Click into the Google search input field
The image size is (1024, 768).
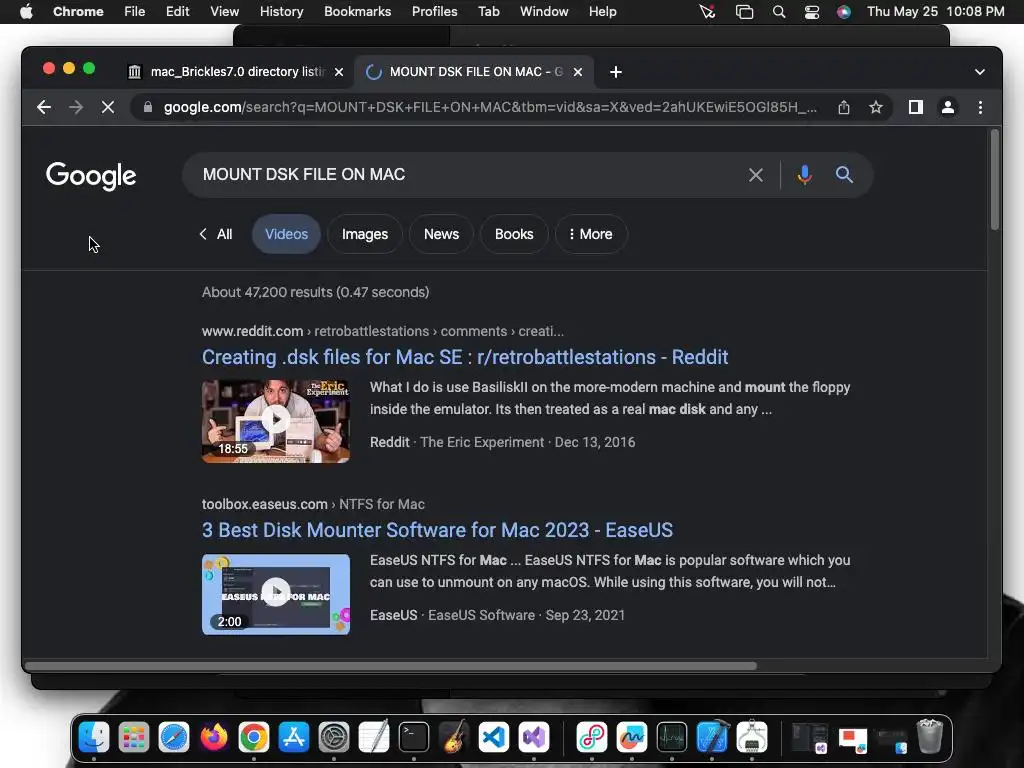click(x=470, y=175)
